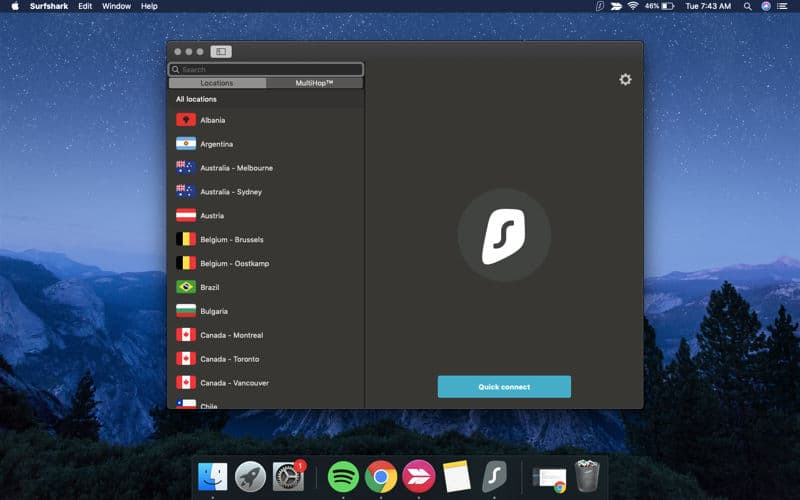
Task: Open System Preferences in the Dock
Action: tap(288, 477)
